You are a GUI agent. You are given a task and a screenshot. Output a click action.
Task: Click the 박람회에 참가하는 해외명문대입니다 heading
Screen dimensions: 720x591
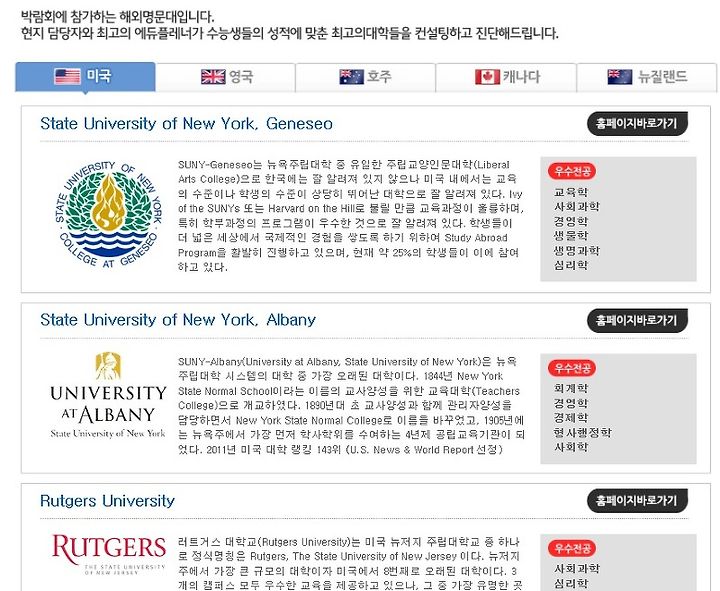pos(118,17)
